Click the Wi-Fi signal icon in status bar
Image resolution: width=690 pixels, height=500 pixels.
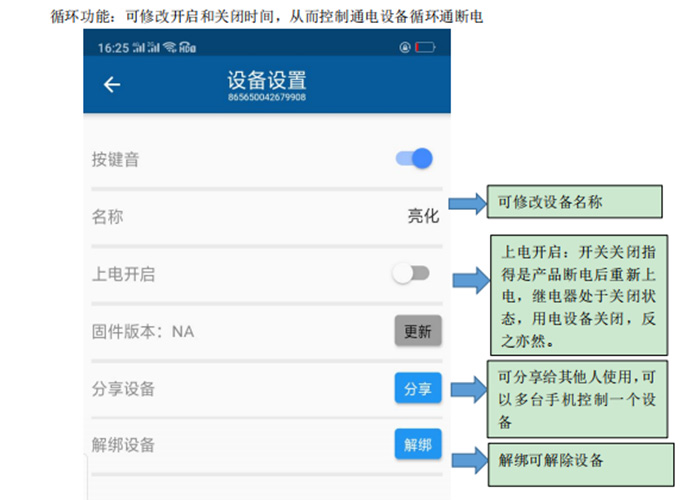[x=171, y=47]
